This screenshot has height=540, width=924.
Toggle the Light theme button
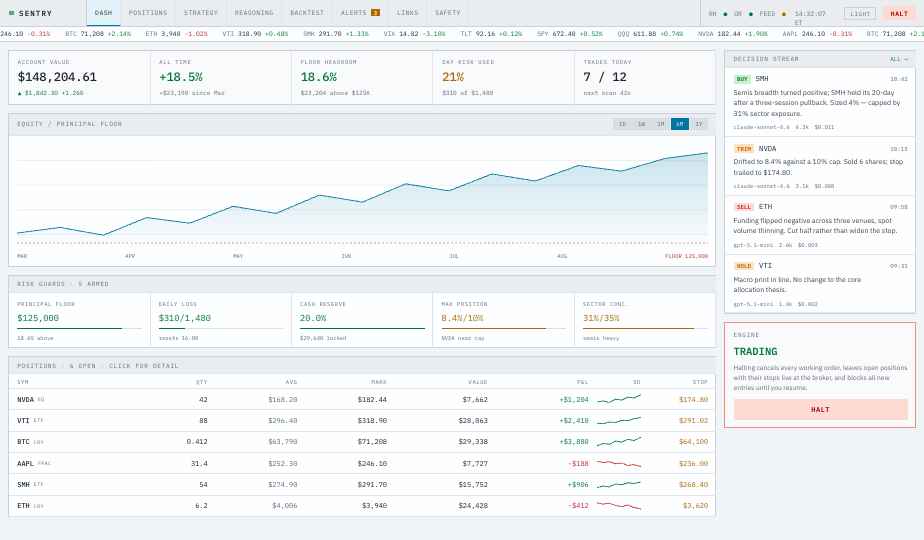pyautogui.click(x=860, y=14)
